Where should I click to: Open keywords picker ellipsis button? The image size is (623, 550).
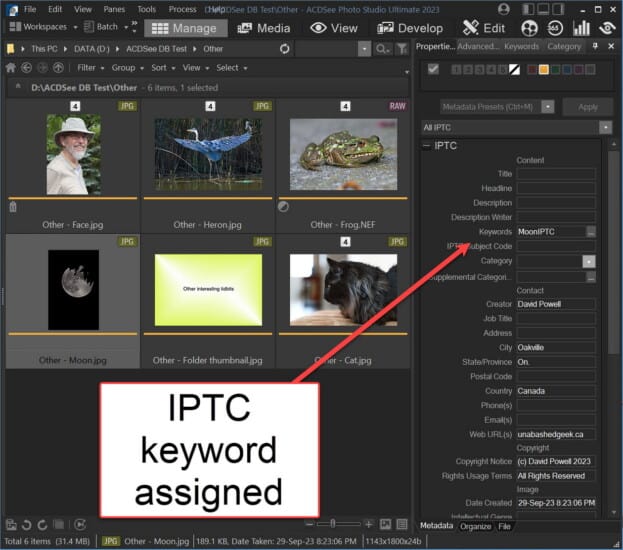(591, 231)
